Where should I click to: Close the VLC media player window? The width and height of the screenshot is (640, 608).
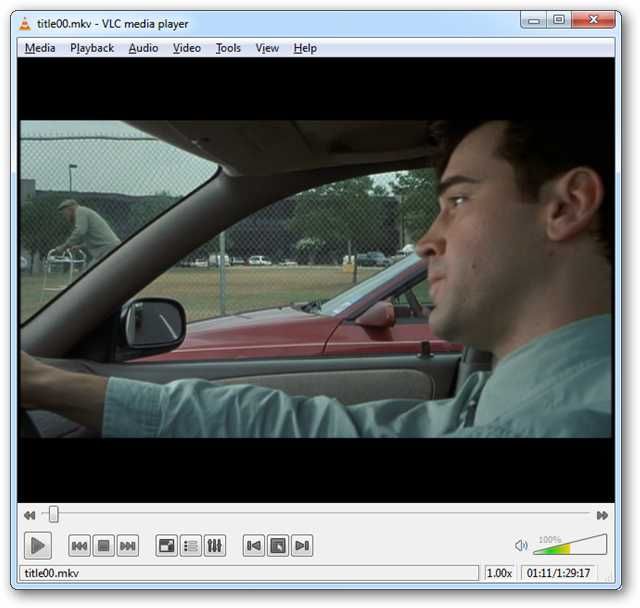click(593, 20)
